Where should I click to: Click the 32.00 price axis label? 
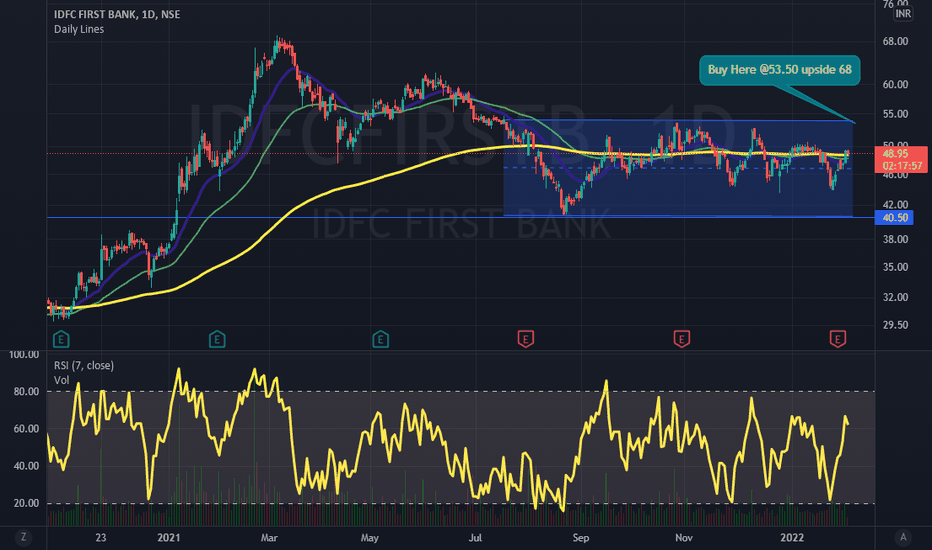895,297
